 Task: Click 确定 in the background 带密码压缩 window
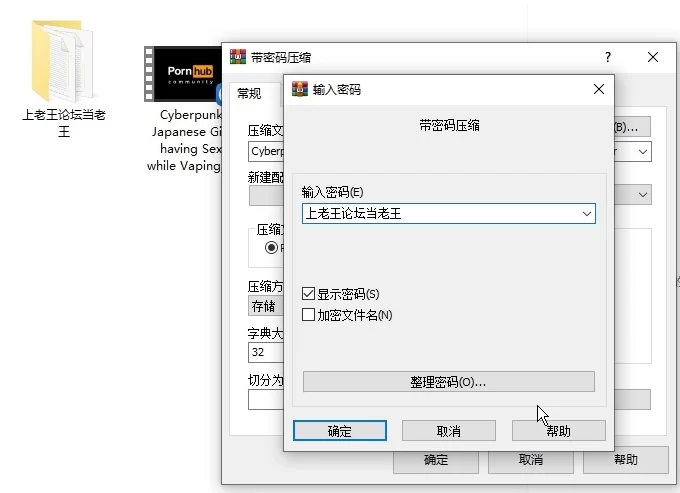pos(436,462)
